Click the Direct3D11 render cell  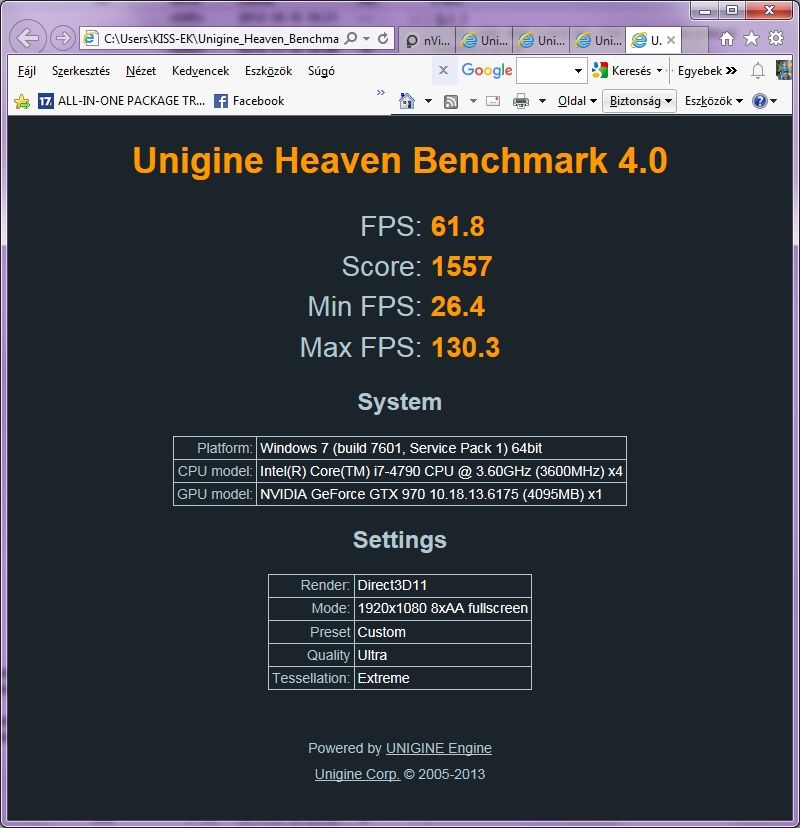coord(443,586)
